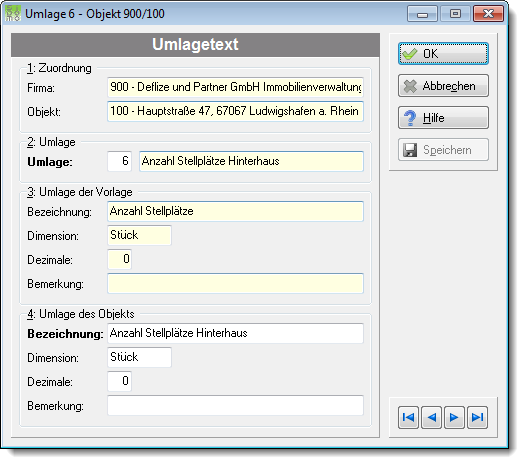Cancel with the Abbrechen button
Image resolution: width=524 pixels, height=464 pixels.
(x=443, y=86)
